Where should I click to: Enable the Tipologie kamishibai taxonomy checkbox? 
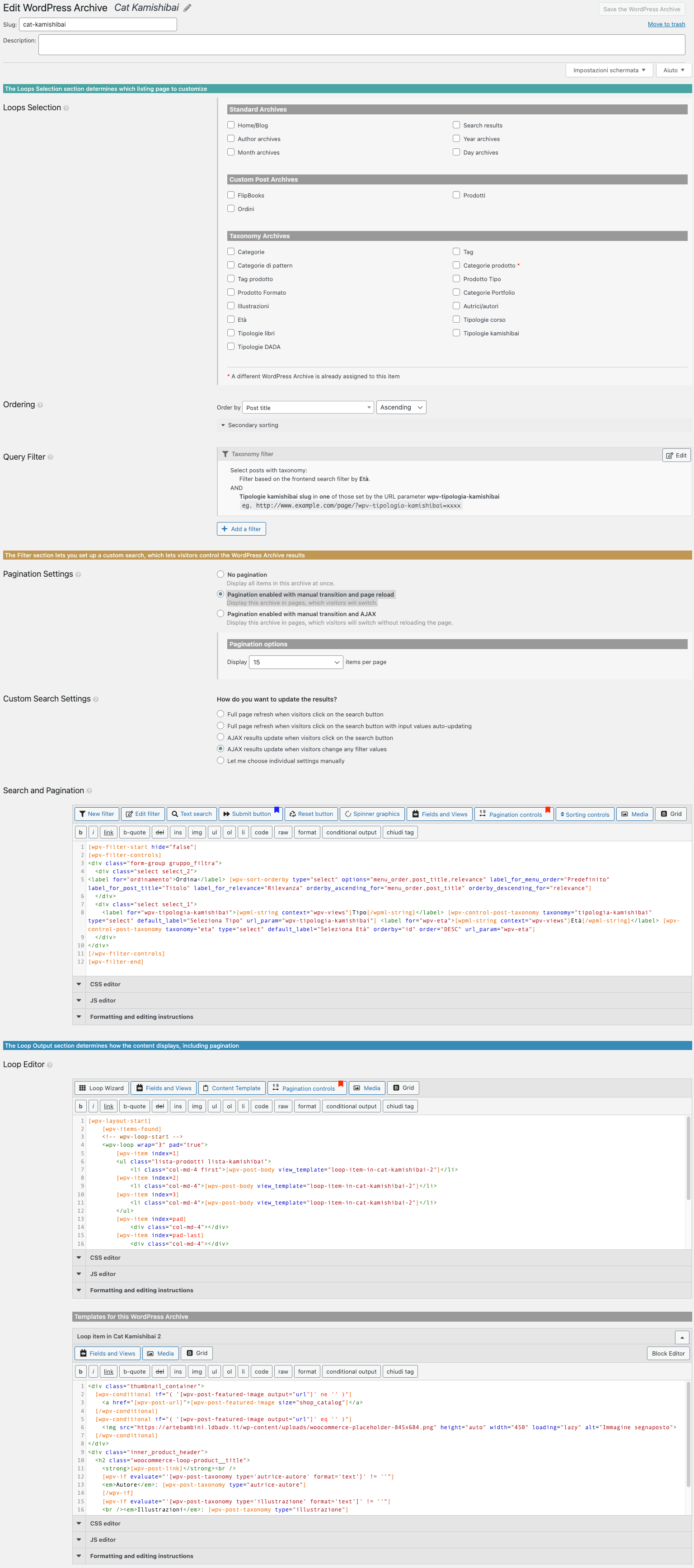[x=456, y=332]
